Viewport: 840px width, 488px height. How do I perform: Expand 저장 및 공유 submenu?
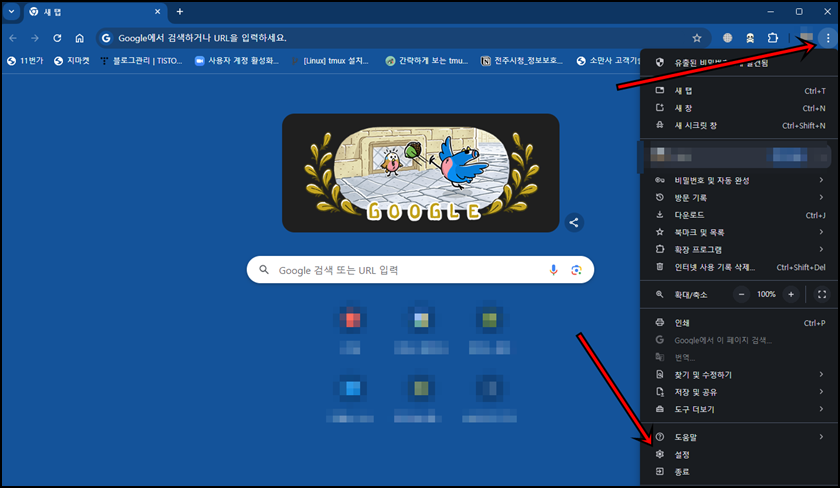(x=740, y=392)
